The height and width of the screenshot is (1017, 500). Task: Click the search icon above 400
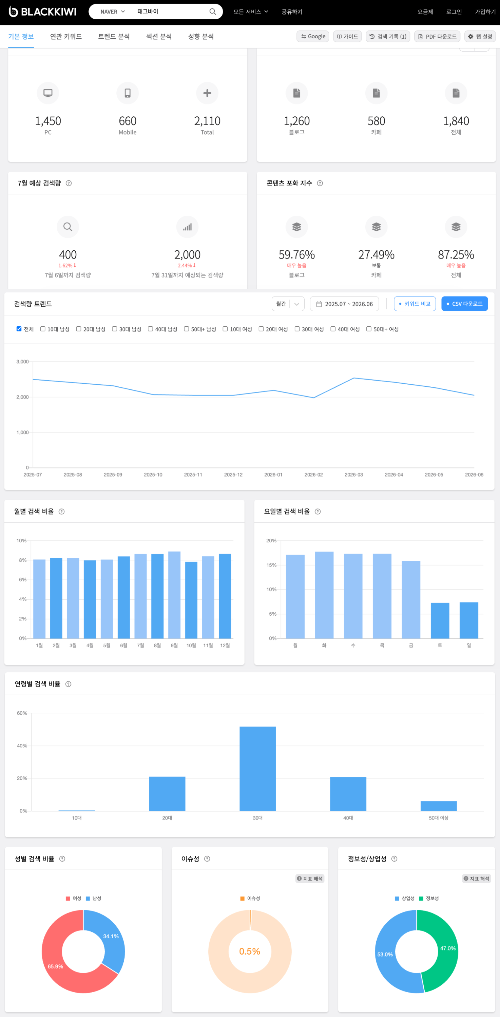(x=67, y=227)
